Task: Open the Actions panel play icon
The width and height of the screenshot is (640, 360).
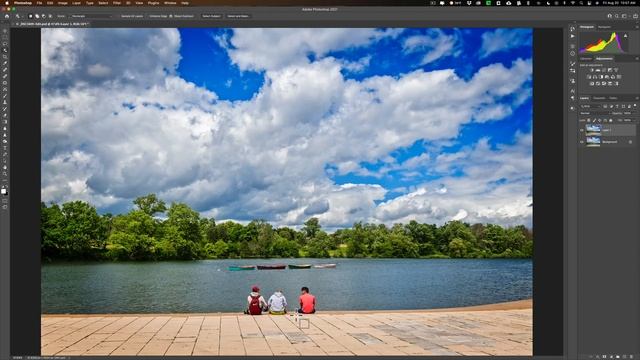Action: [573, 36]
